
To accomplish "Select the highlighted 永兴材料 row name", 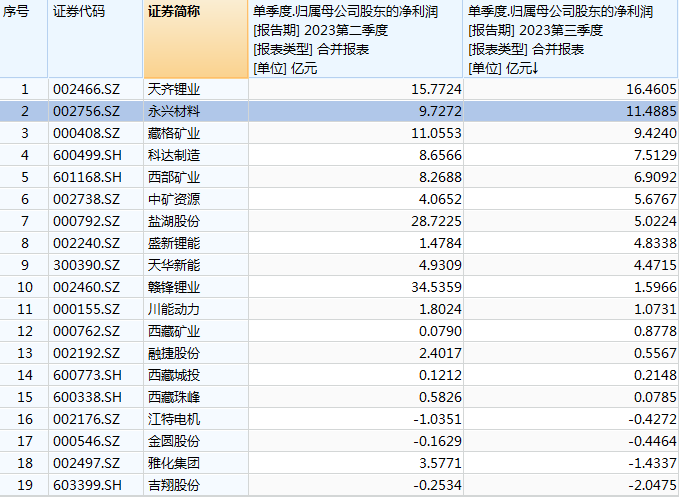I will click(x=173, y=111).
